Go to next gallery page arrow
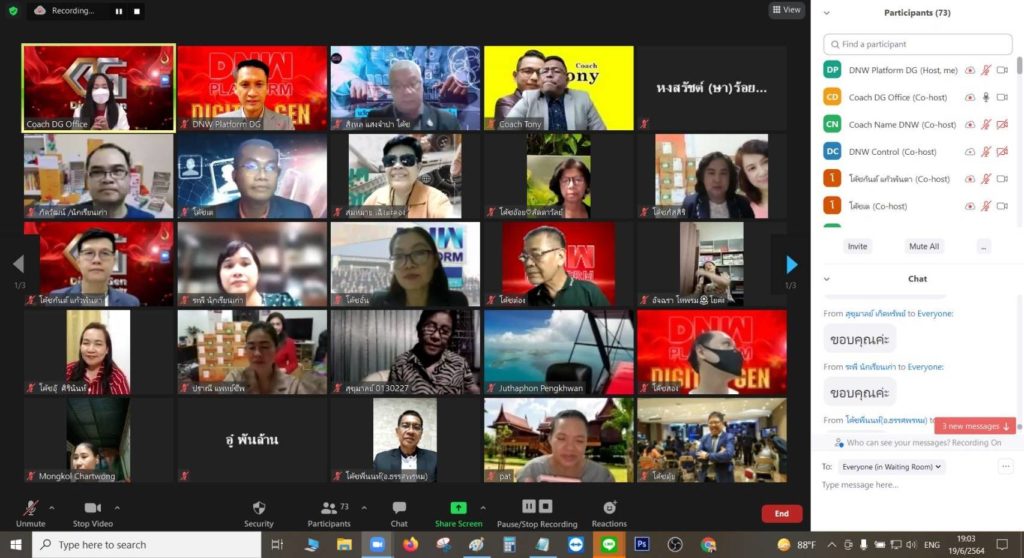This screenshot has height=558, width=1024. (x=792, y=264)
